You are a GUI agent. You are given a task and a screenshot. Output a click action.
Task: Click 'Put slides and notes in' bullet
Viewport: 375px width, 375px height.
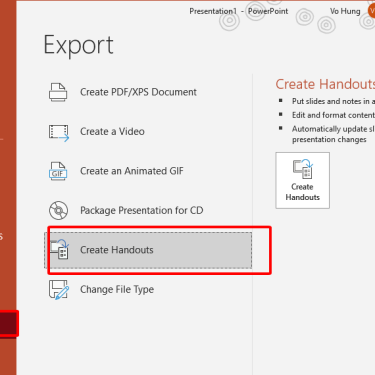pos(333,101)
